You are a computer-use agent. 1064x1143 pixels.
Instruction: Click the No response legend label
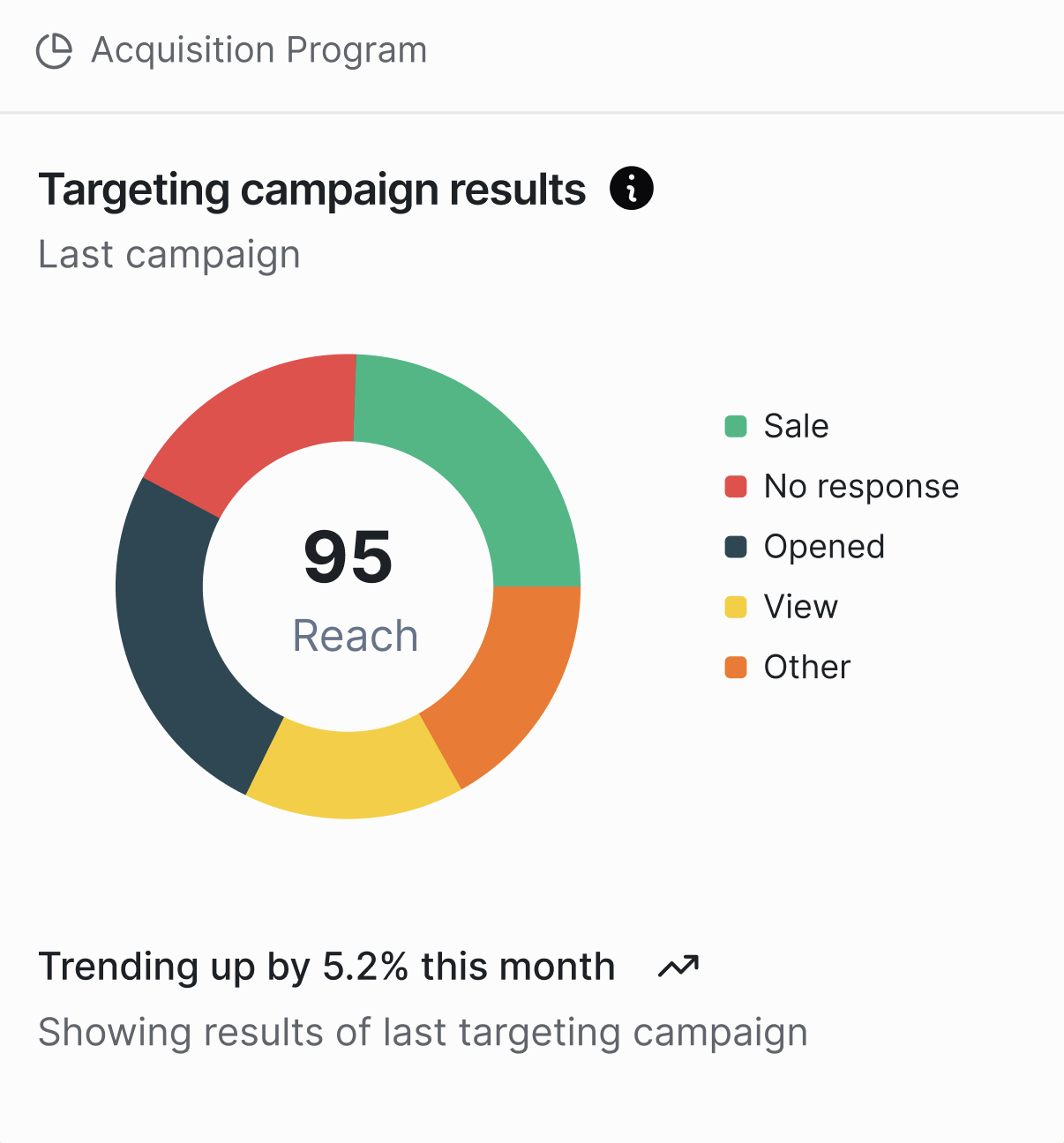(x=861, y=486)
